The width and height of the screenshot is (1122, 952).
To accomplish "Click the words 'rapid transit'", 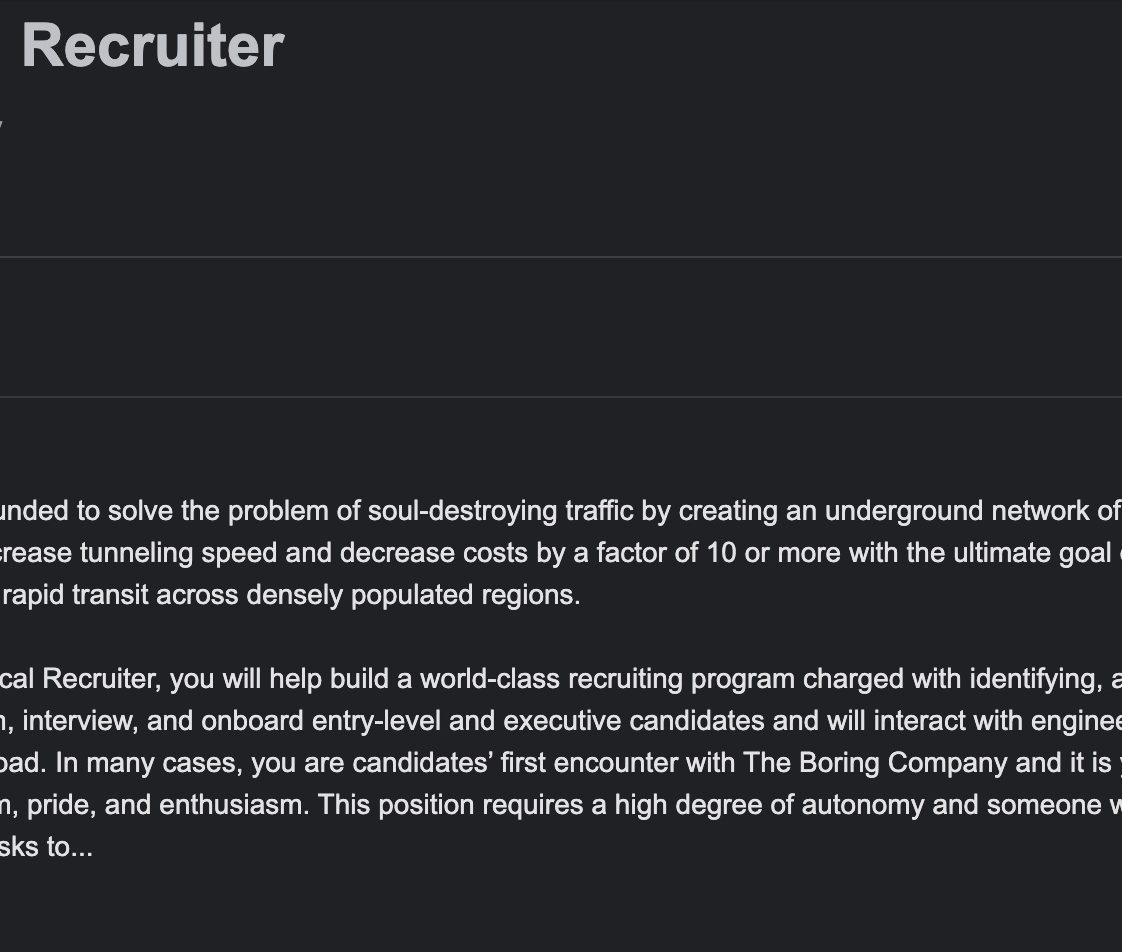I will pos(75,596).
